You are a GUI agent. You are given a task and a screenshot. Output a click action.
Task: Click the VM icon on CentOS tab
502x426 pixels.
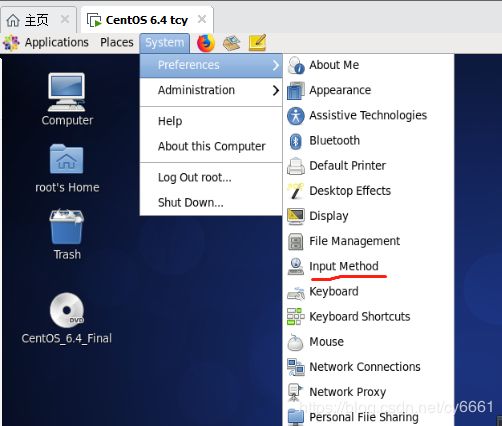coord(94,20)
